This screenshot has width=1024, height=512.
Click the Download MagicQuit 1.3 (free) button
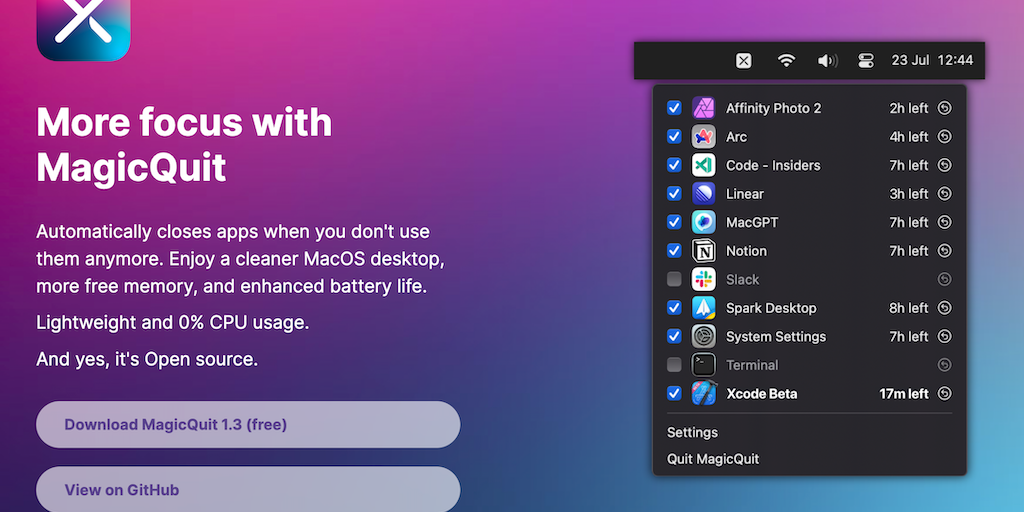tap(248, 424)
